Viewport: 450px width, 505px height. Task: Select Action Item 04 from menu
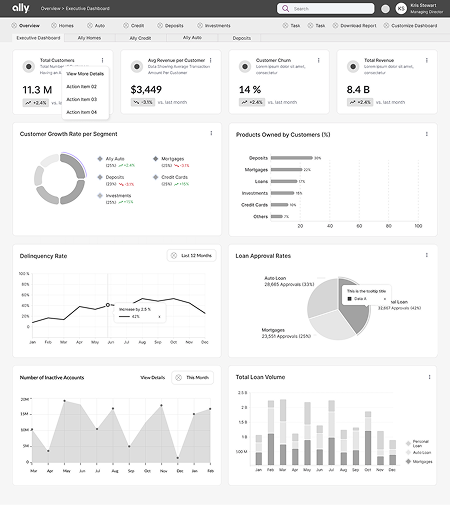[x=81, y=112]
